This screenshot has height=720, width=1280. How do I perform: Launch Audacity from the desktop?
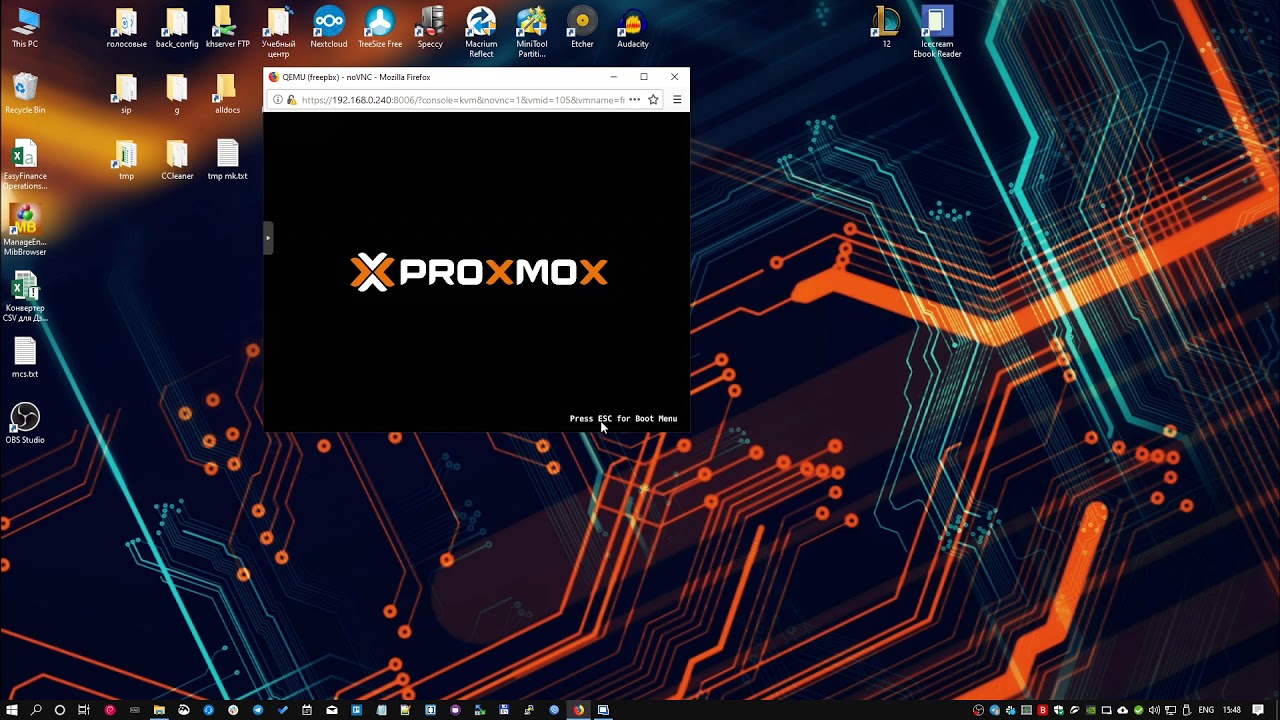pos(633,29)
